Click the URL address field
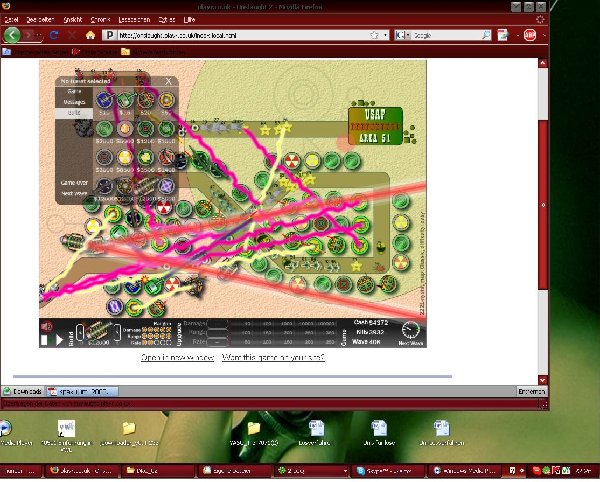The width and height of the screenshot is (600, 482). [x=240, y=34]
